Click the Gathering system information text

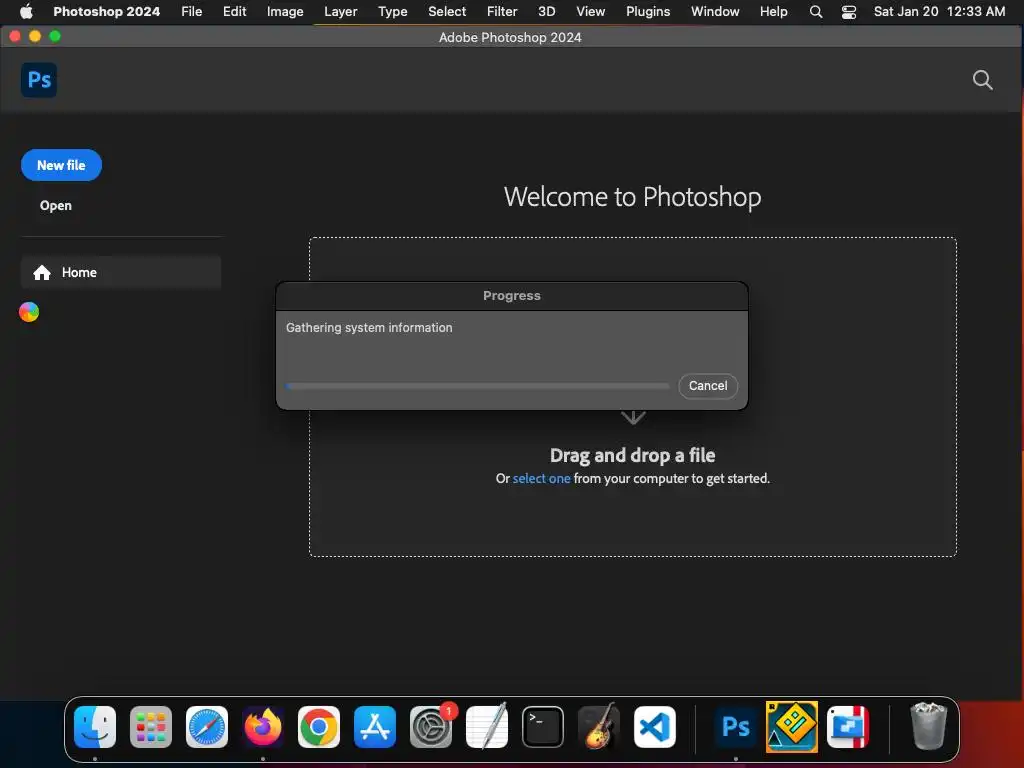point(369,328)
